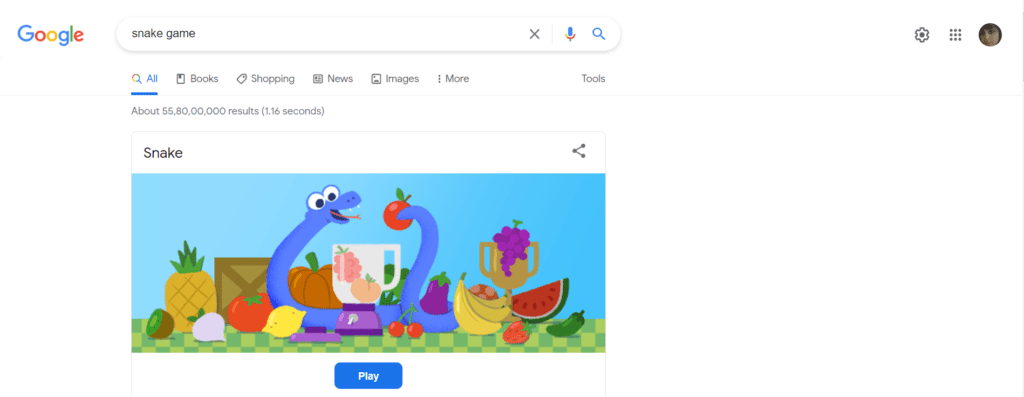Open the account profile picture
The height and width of the screenshot is (397, 1024).
point(990,35)
